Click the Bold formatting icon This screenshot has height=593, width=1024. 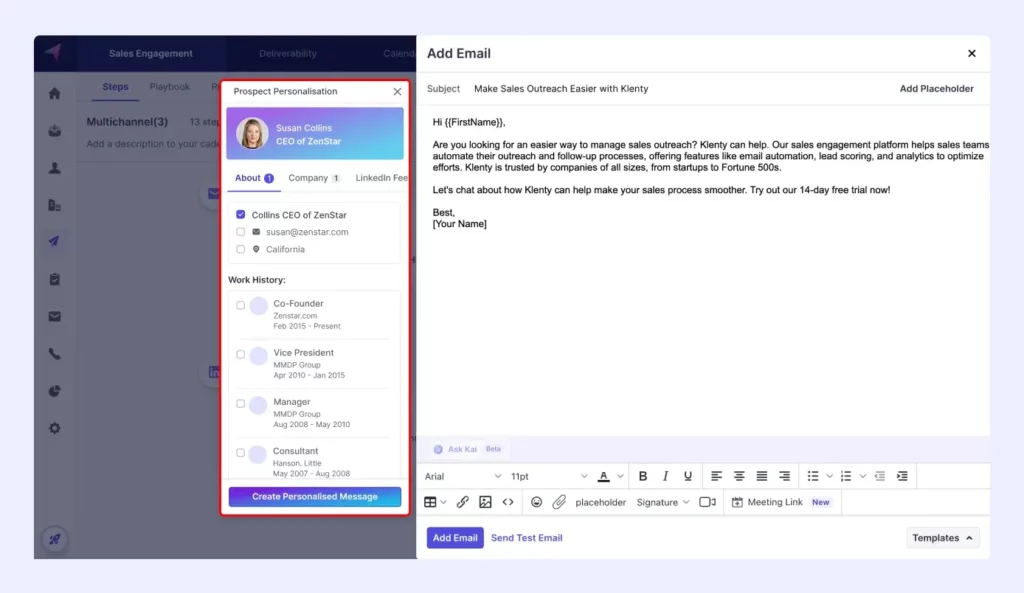643,476
